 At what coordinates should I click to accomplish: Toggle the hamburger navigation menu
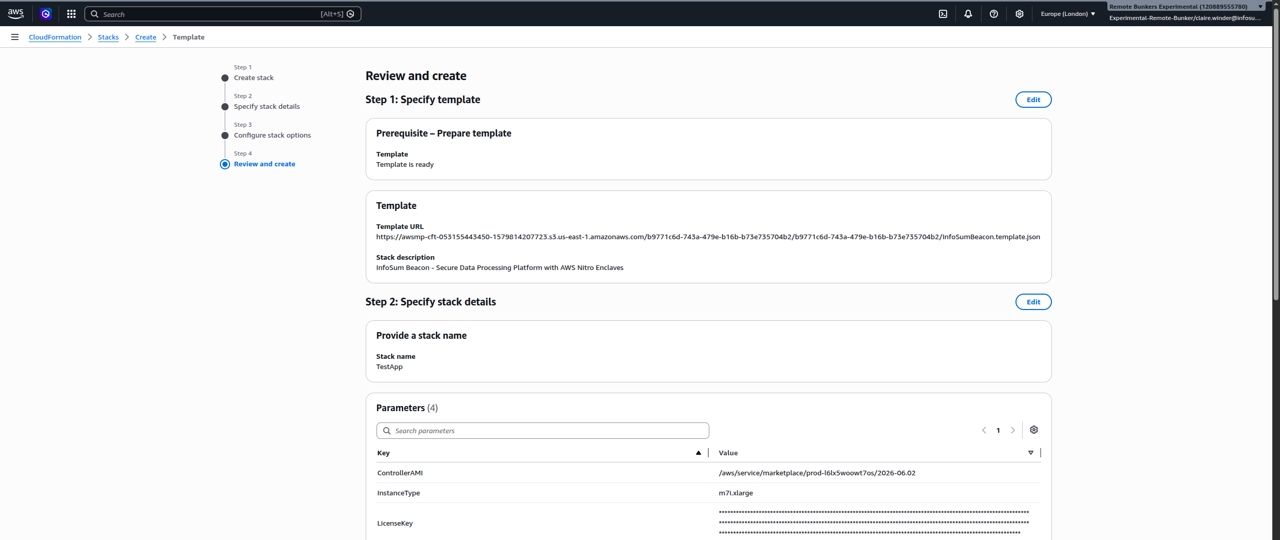[15, 37]
